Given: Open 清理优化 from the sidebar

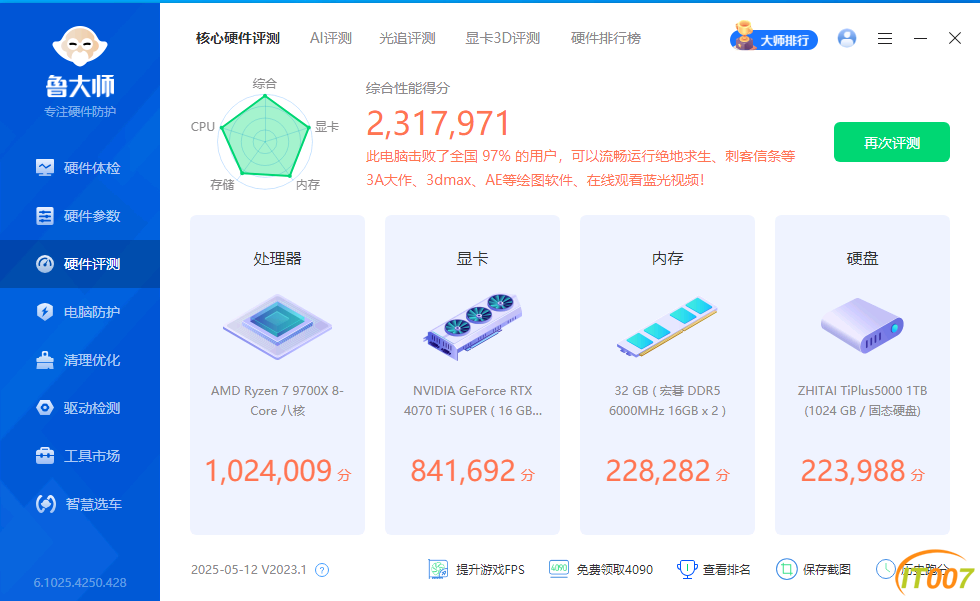Looking at the screenshot, I should pyautogui.click(x=79, y=360).
